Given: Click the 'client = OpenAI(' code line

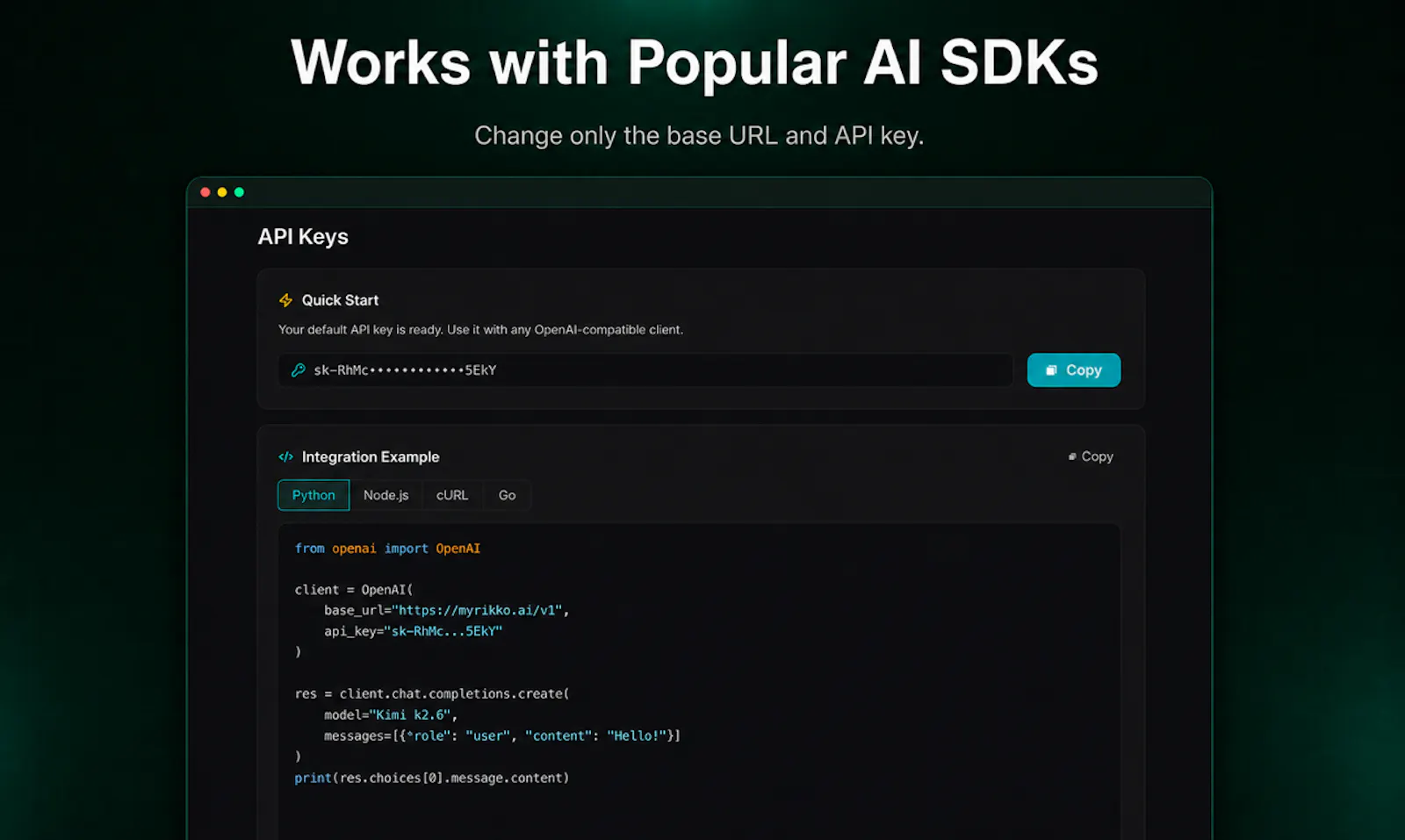Looking at the screenshot, I should click(x=354, y=590).
